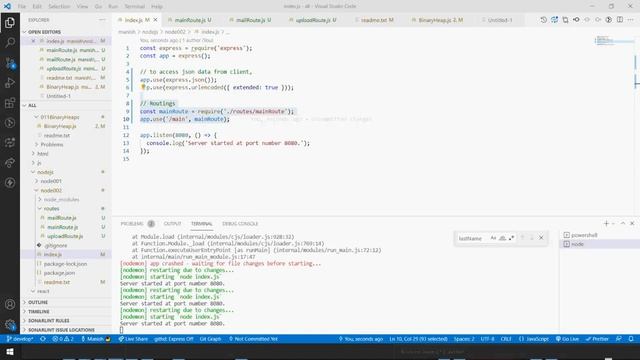Toggle Use Regular Expression in the terminal find box
The image size is (640, 360).
coord(511,238)
